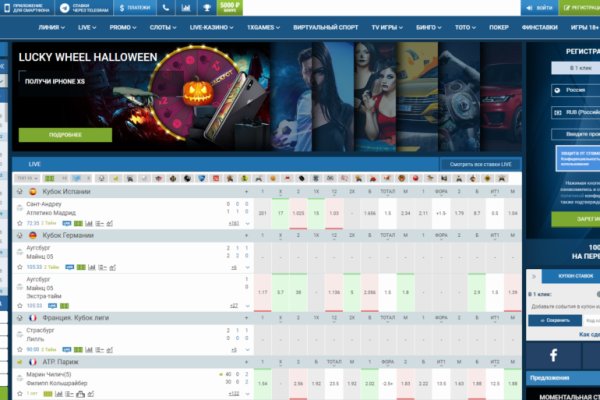Open the Россия country dropdown
This screenshot has width=600, height=400.
[574, 89]
